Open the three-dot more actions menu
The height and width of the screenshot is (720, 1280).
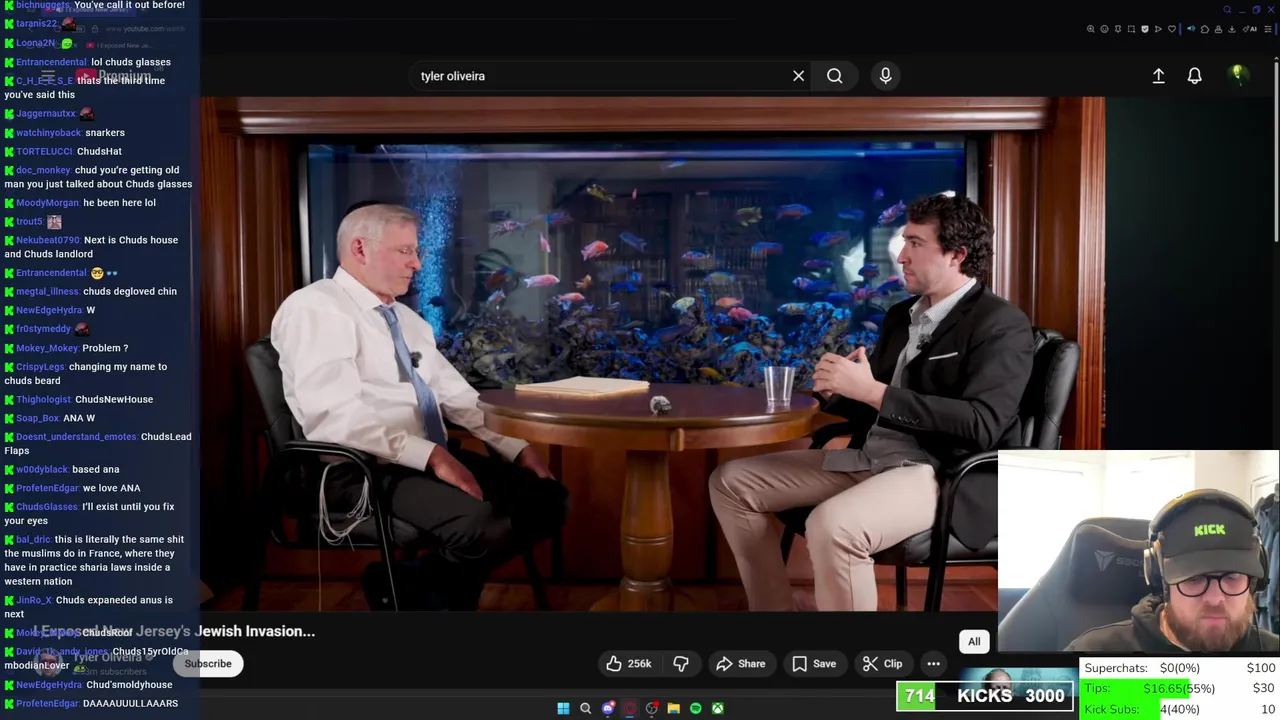[933, 664]
